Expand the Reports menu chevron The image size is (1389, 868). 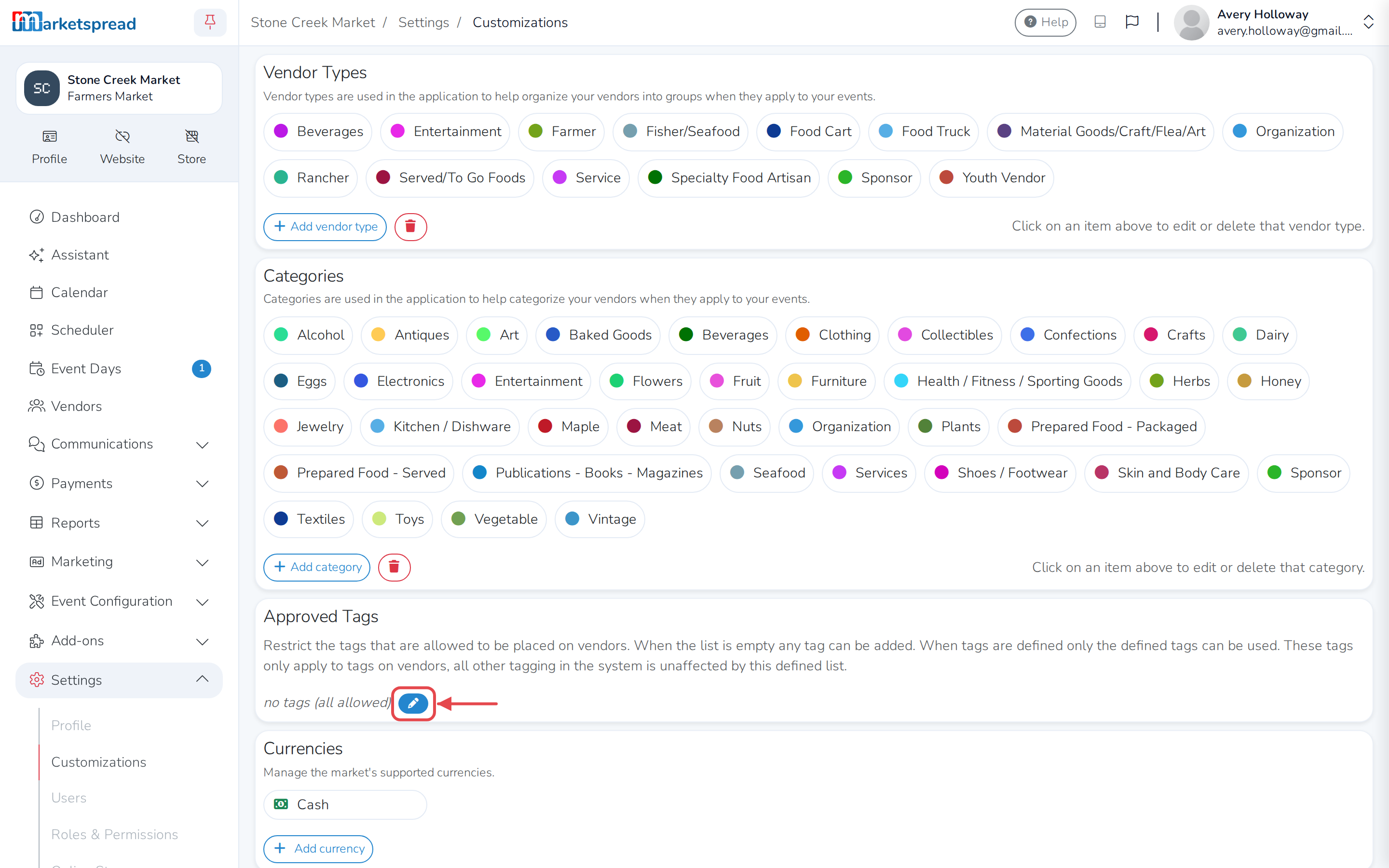202,523
